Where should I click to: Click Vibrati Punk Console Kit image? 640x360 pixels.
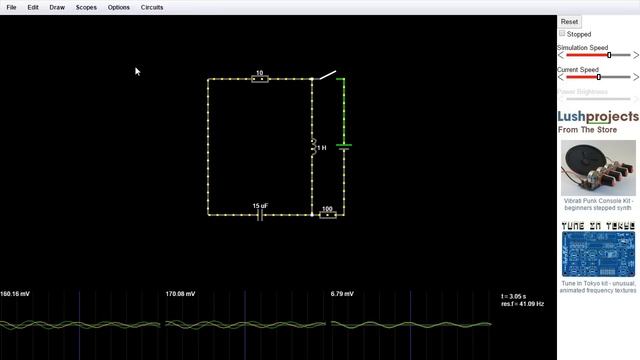(x=598, y=168)
